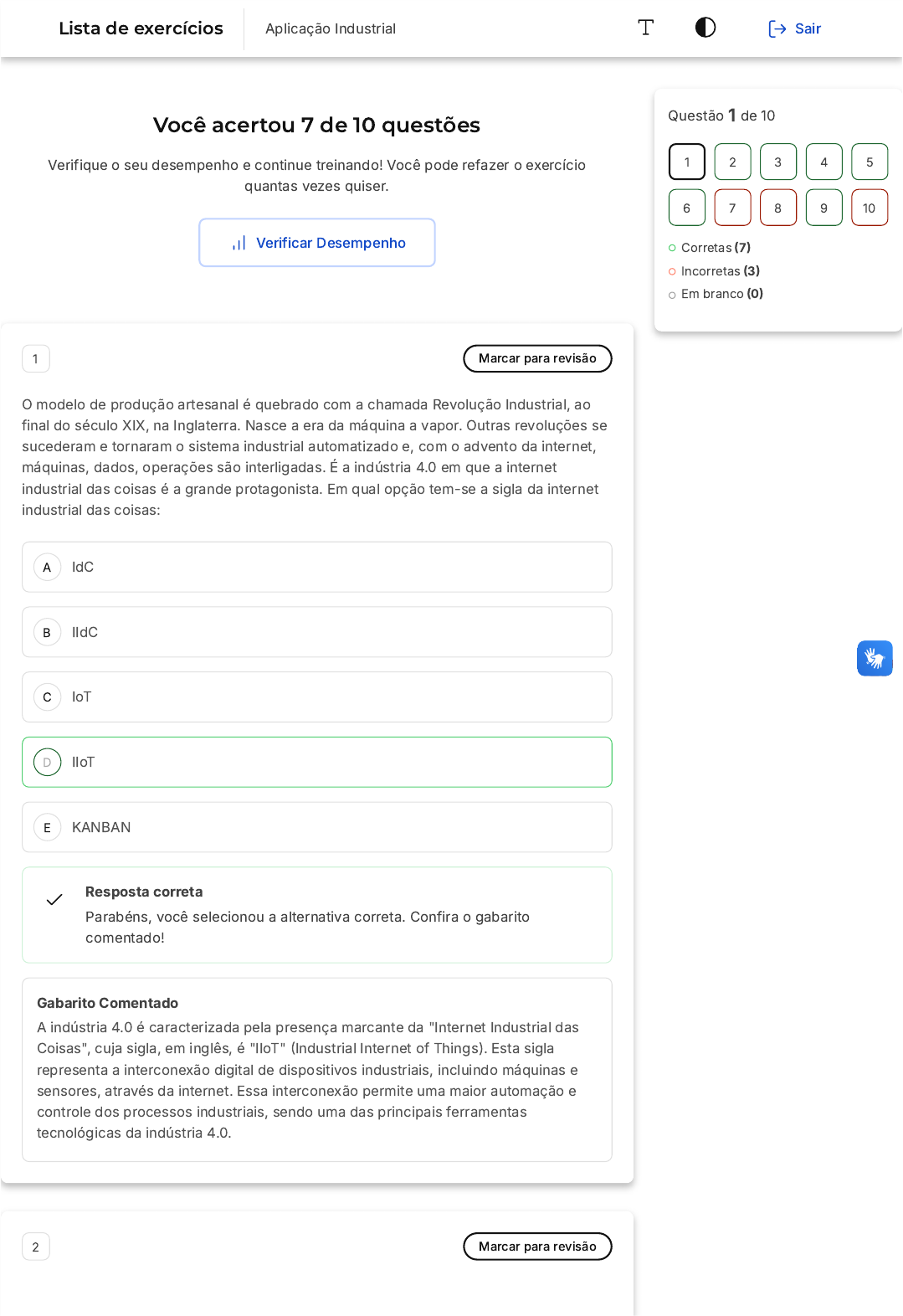Select answer option B IIdC

(x=317, y=632)
